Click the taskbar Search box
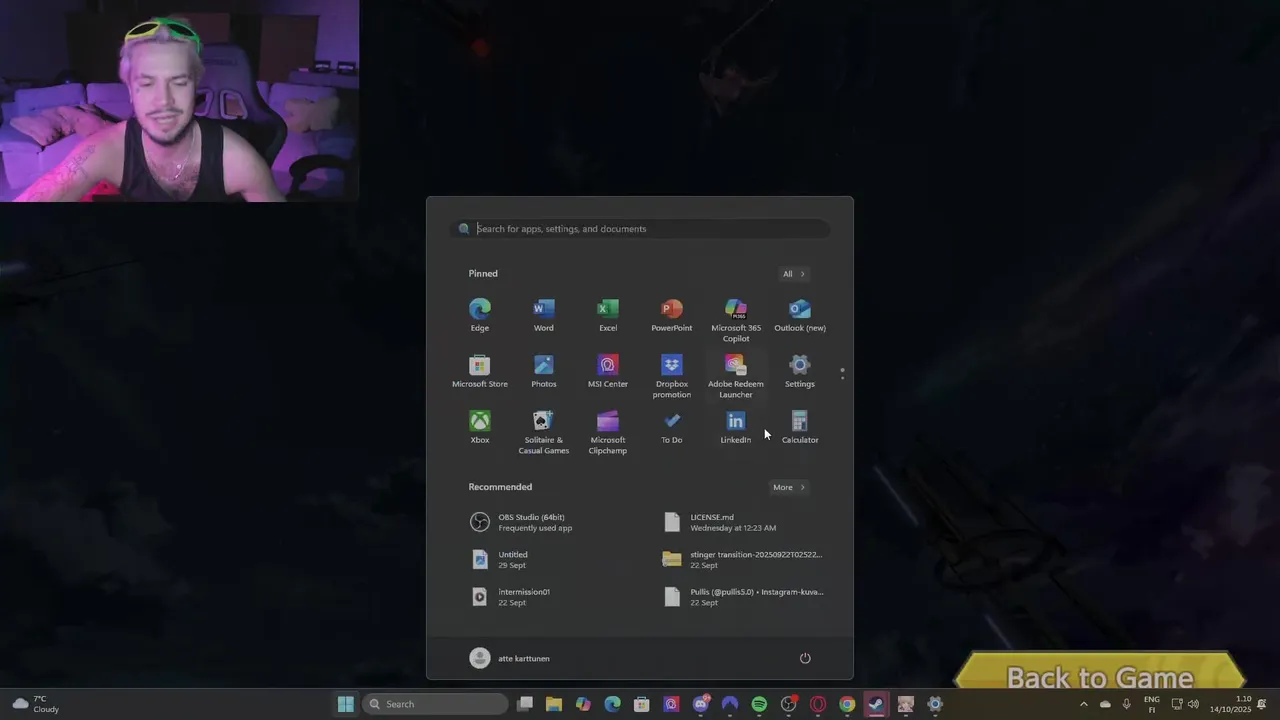The width and height of the screenshot is (1280, 720). 435,704
